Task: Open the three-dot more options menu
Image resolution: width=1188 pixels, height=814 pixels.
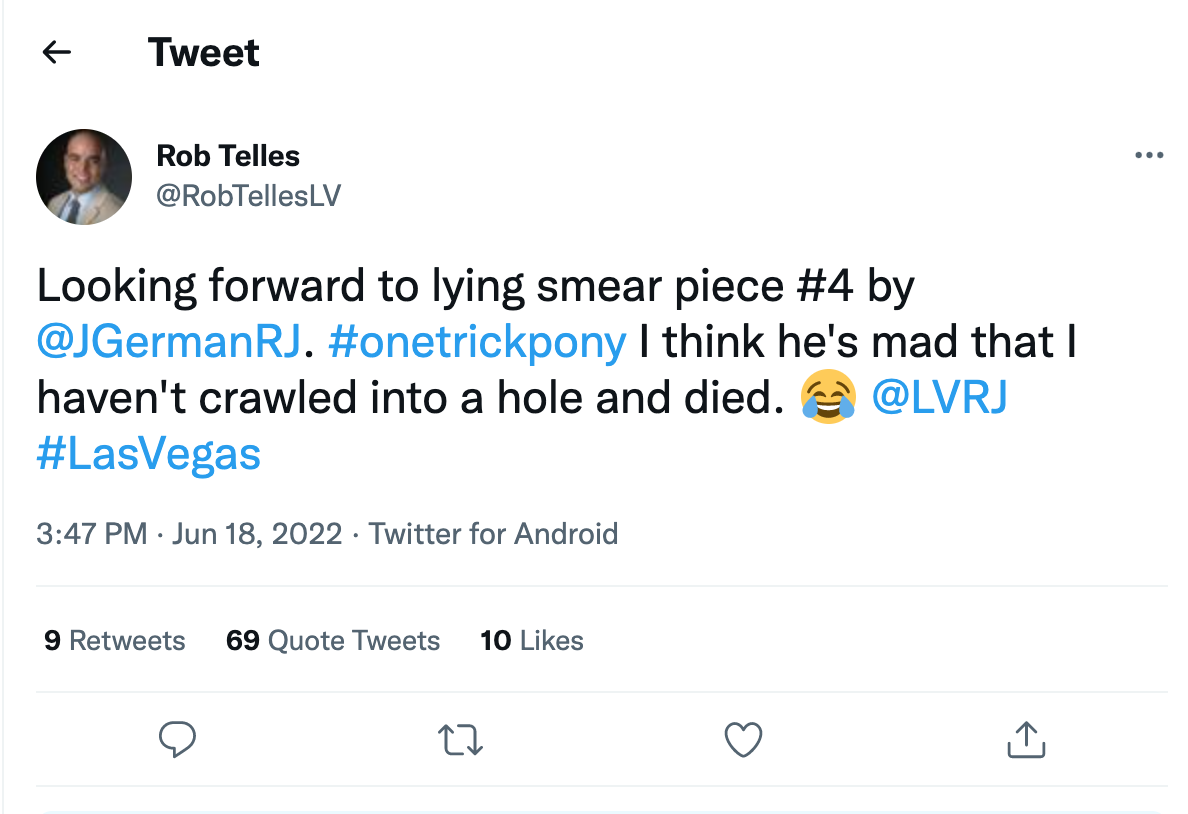Action: click(1149, 156)
